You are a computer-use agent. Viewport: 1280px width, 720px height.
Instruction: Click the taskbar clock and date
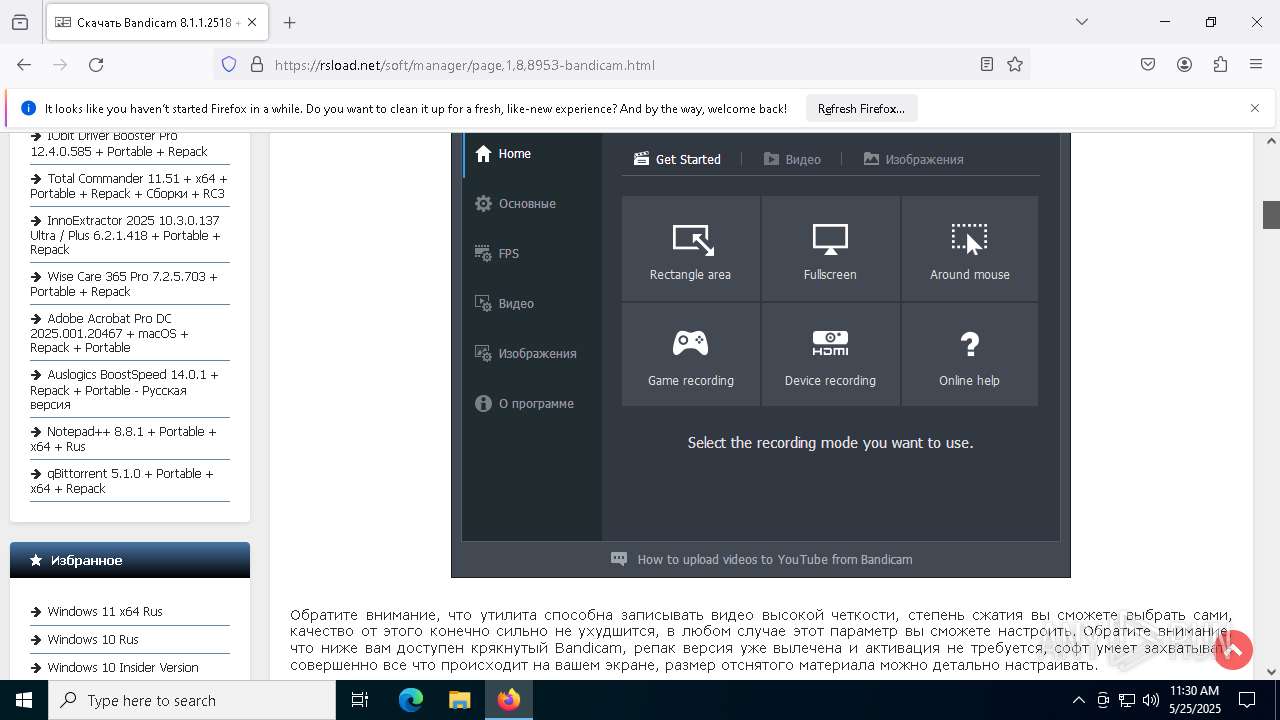click(1194, 700)
